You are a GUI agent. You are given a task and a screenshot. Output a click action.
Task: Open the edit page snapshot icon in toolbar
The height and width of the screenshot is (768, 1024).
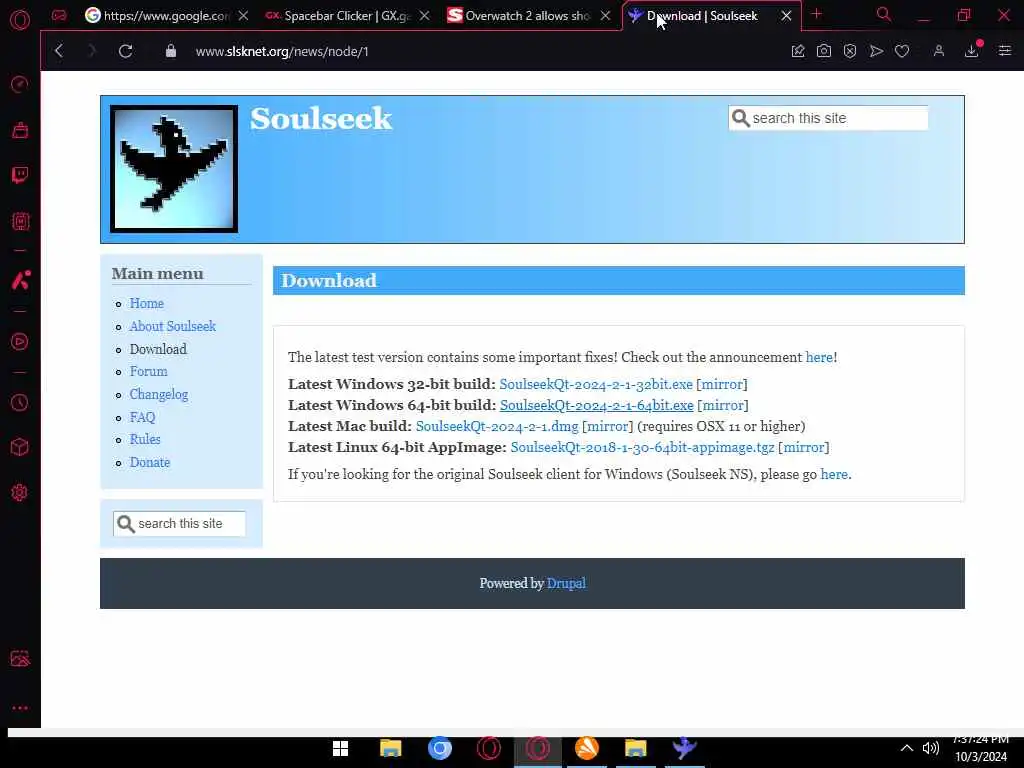(x=798, y=51)
